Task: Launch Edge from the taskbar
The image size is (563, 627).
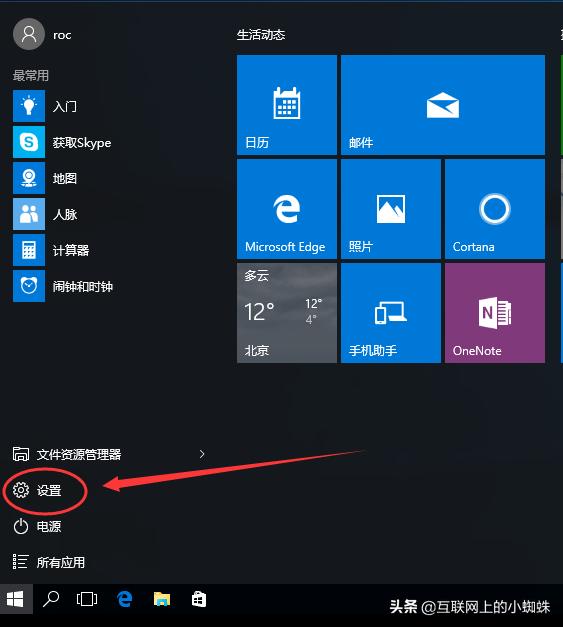Action: click(124, 599)
